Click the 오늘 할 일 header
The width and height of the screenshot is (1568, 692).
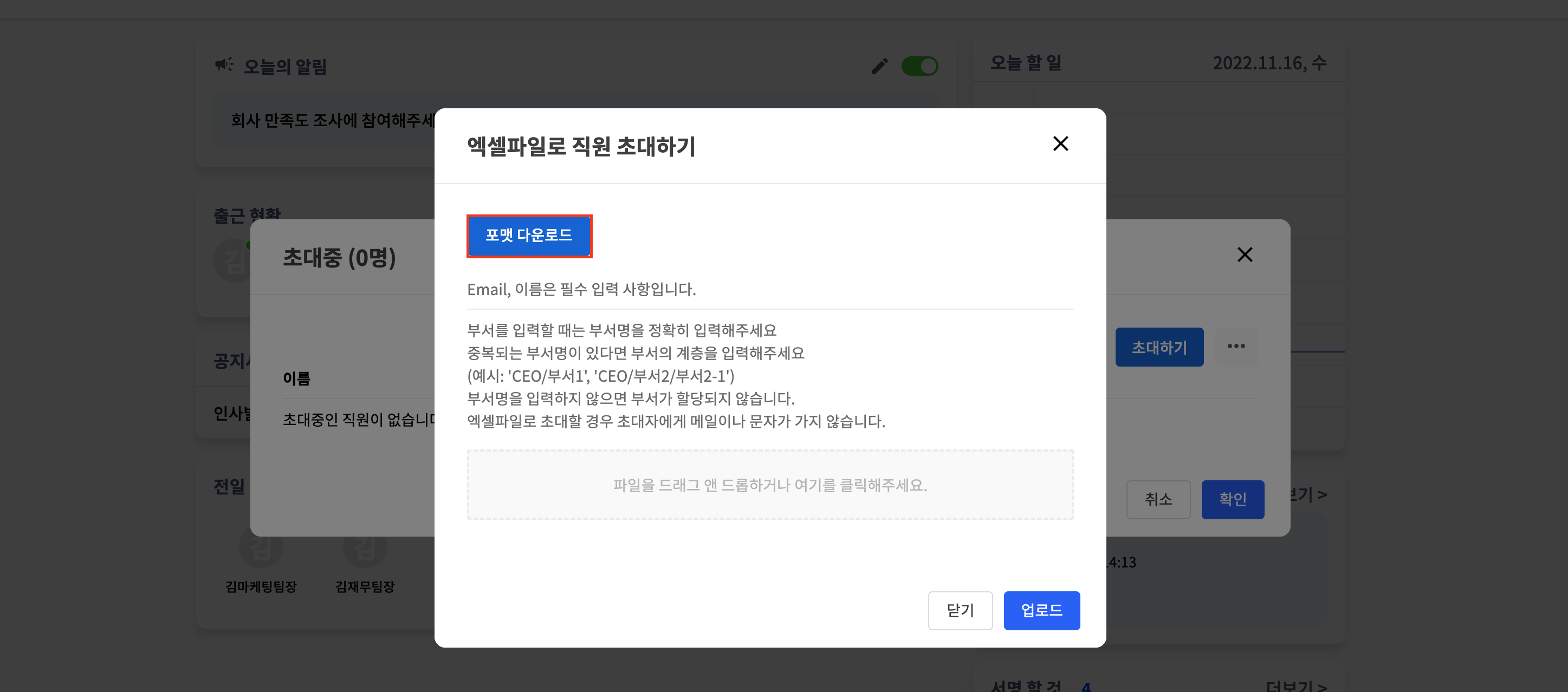point(1026,63)
